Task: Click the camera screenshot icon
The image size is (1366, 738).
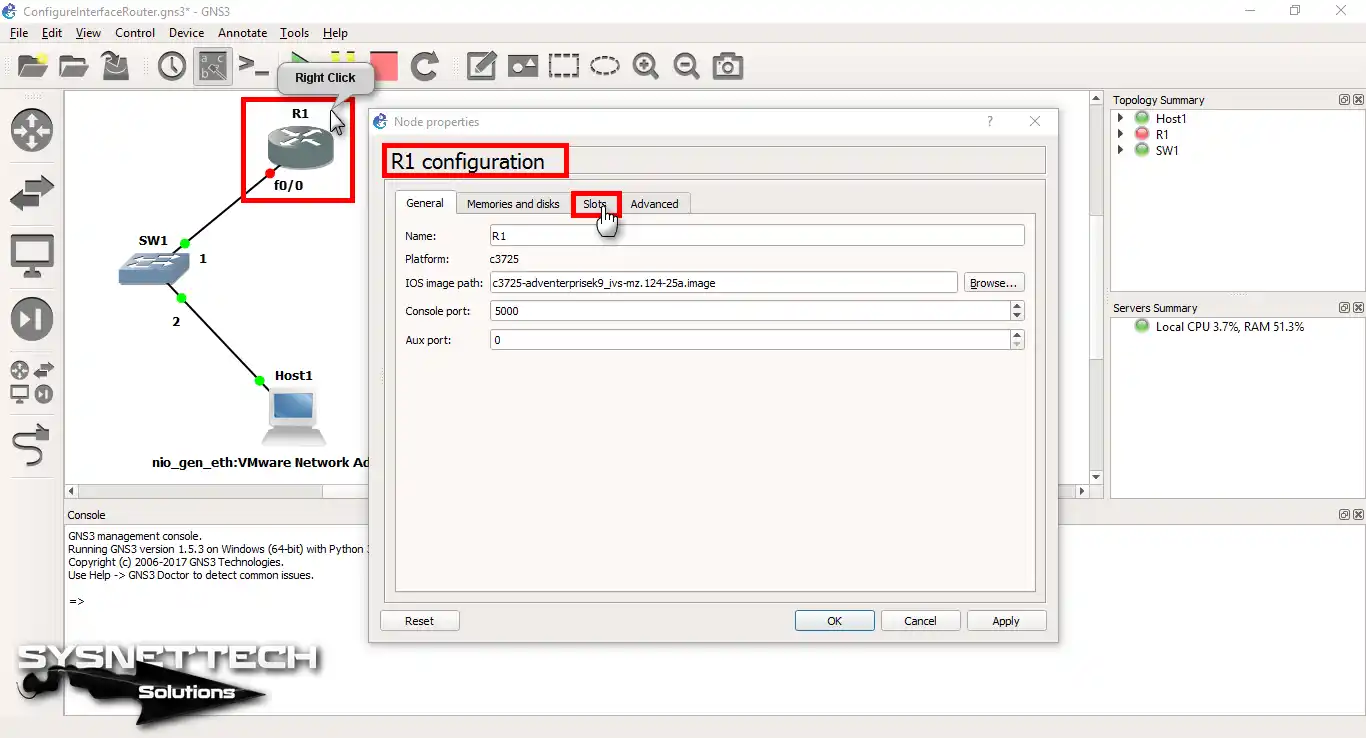Action: [x=728, y=67]
